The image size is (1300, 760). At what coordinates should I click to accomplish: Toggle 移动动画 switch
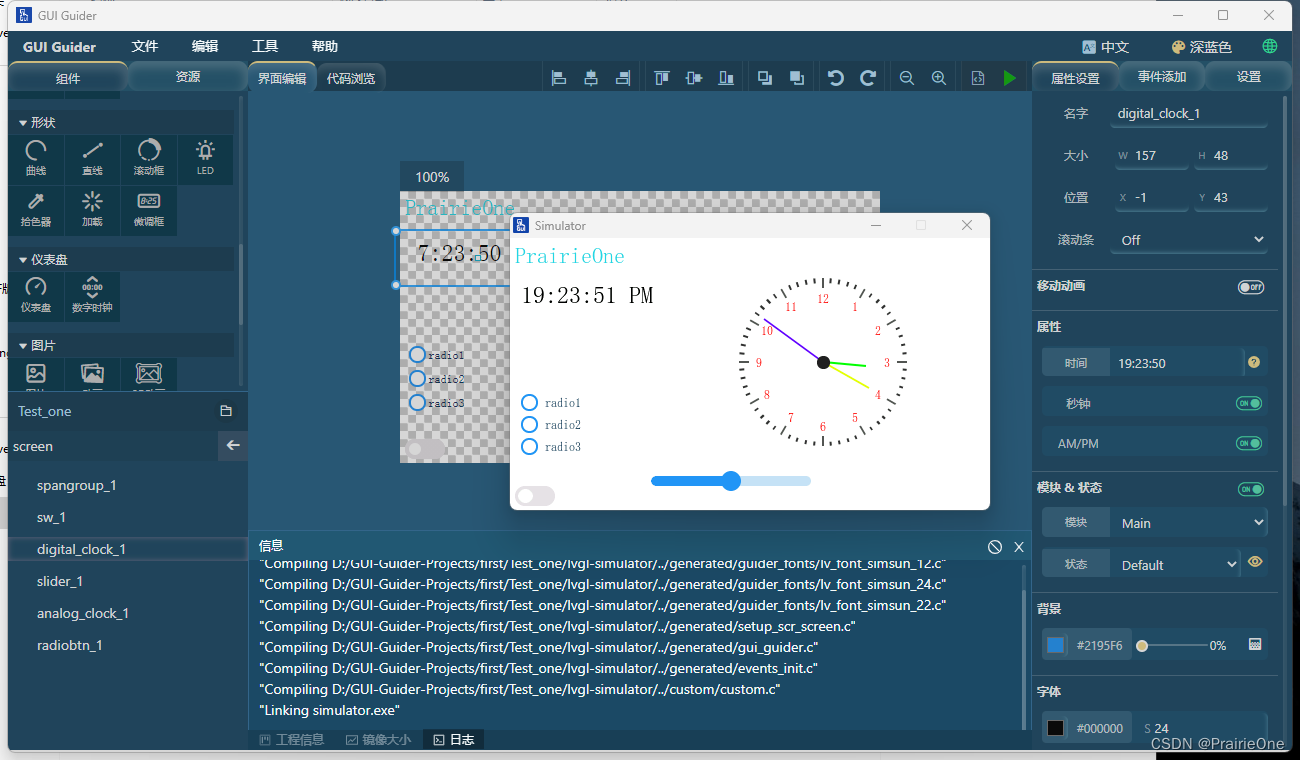(x=1251, y=287)
